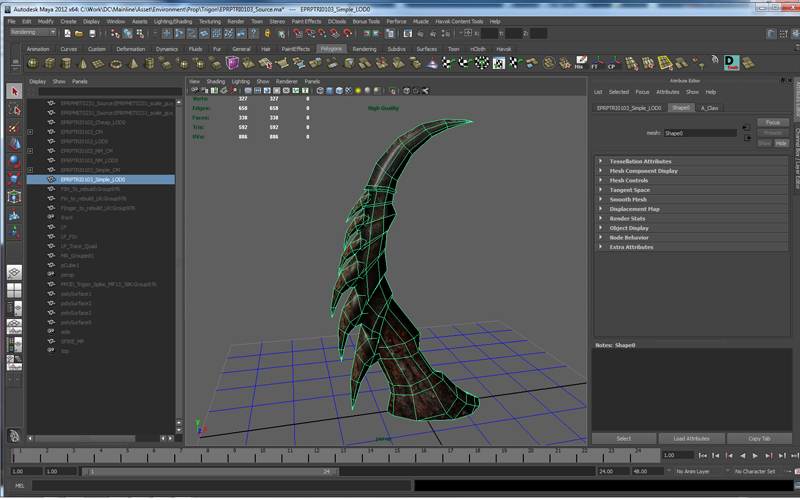This screenshot has height=500, width=800.
Task: Open the A_Claw tab in Attribute Editor
Action: (x=709, y=108)
